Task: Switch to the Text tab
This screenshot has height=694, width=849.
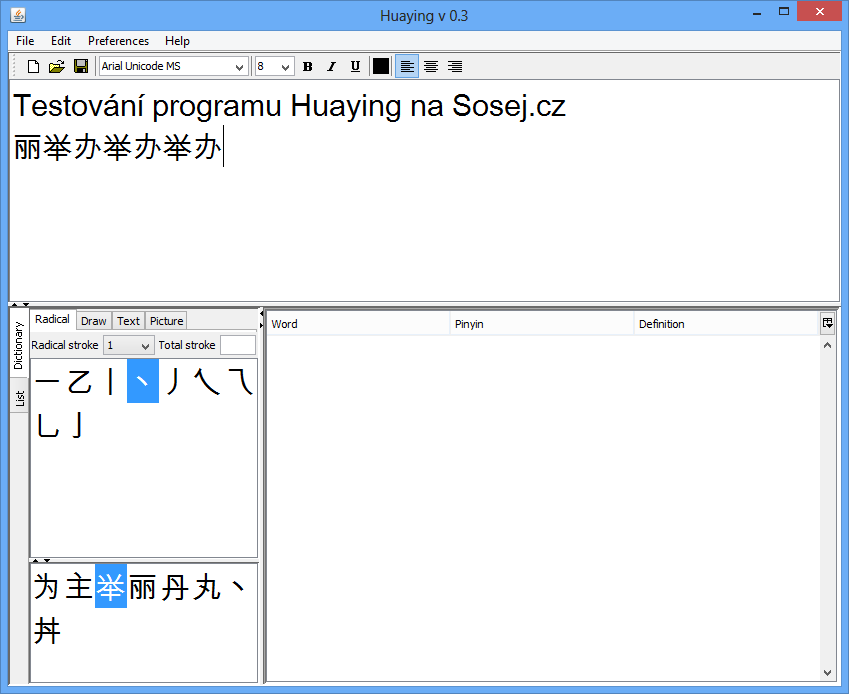Action: click(x=128, y=321)
